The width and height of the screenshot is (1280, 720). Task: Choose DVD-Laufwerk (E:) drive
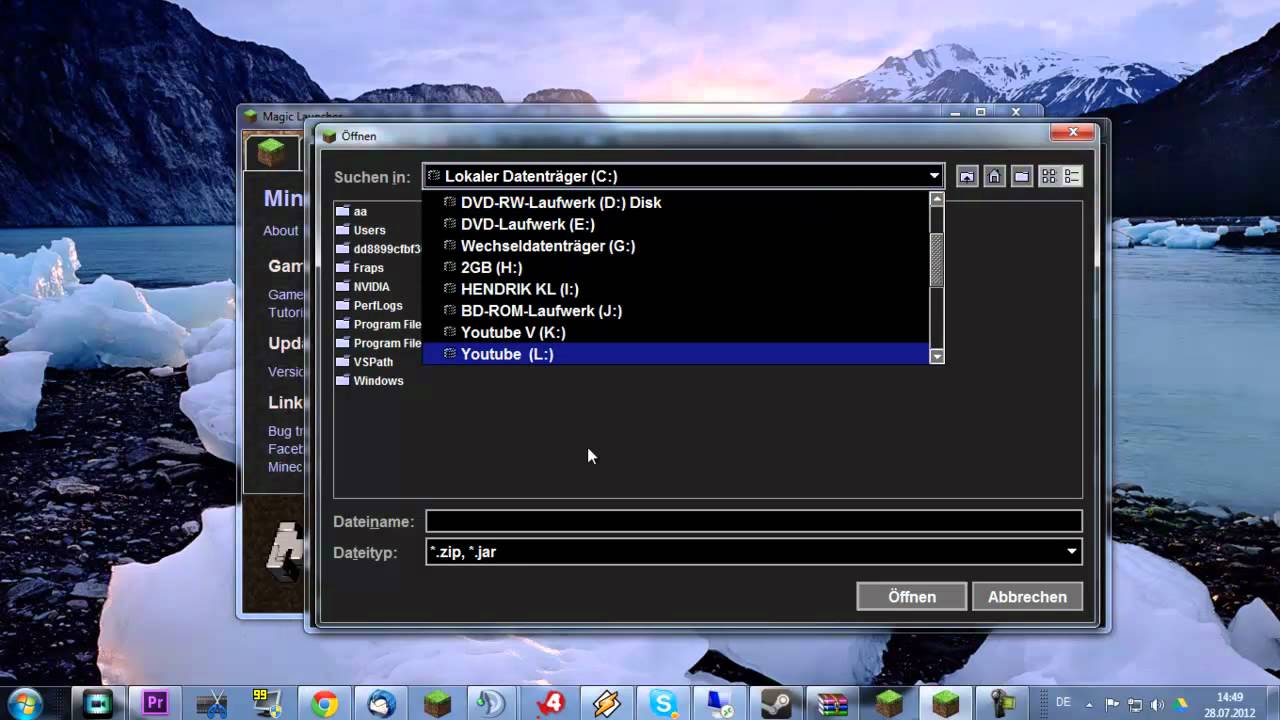(x=676, y=224)
